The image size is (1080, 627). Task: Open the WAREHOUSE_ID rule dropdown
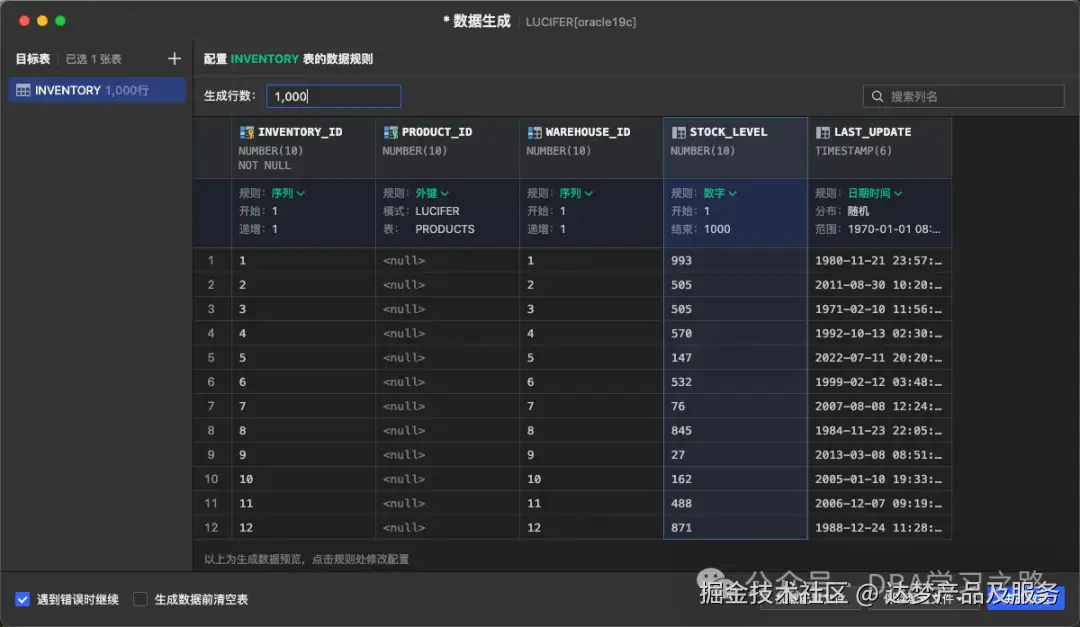pyautogui.click(x=576, y=193)
